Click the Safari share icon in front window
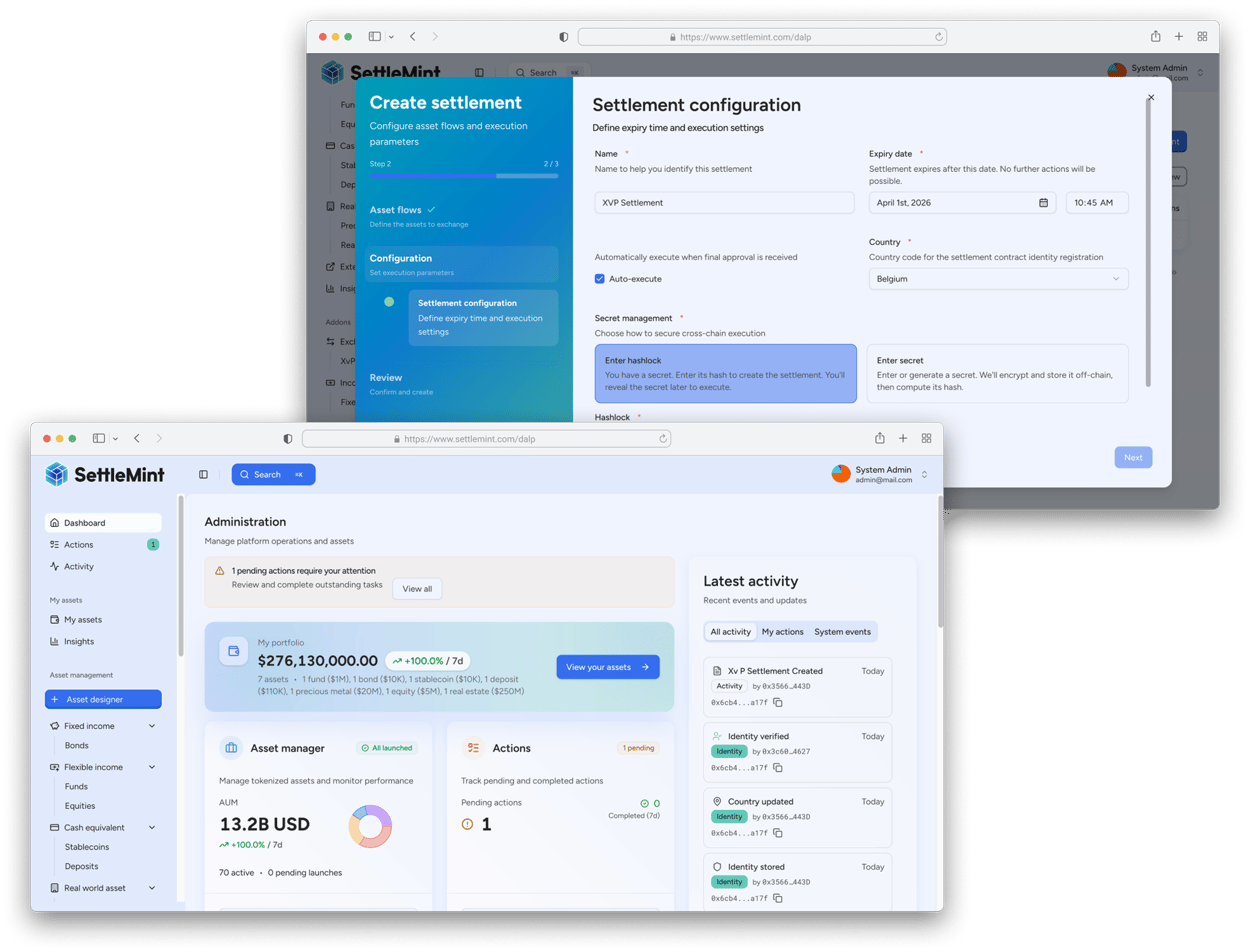The image size is (1250, 952). 880,438
